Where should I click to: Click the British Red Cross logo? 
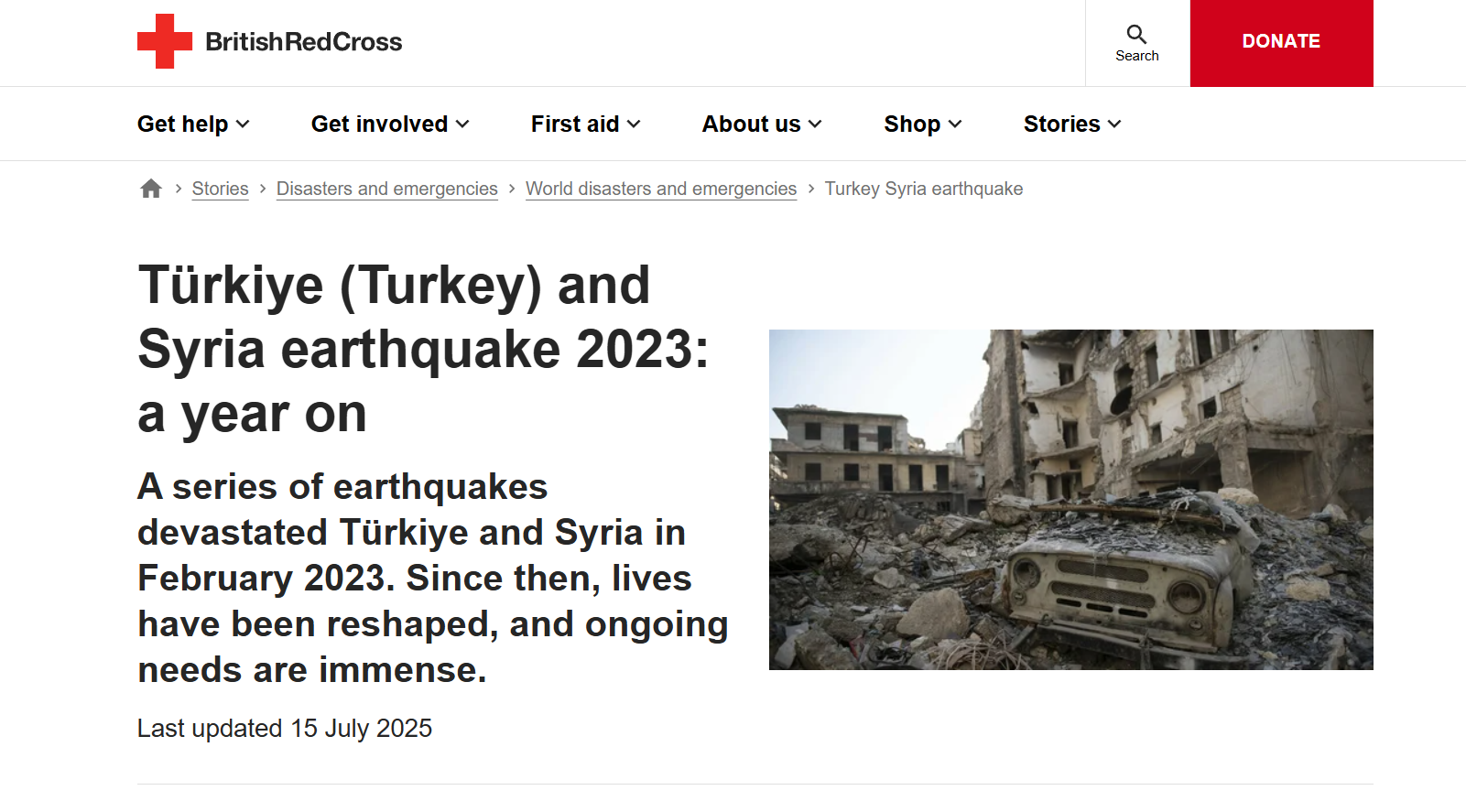(269, 42)
